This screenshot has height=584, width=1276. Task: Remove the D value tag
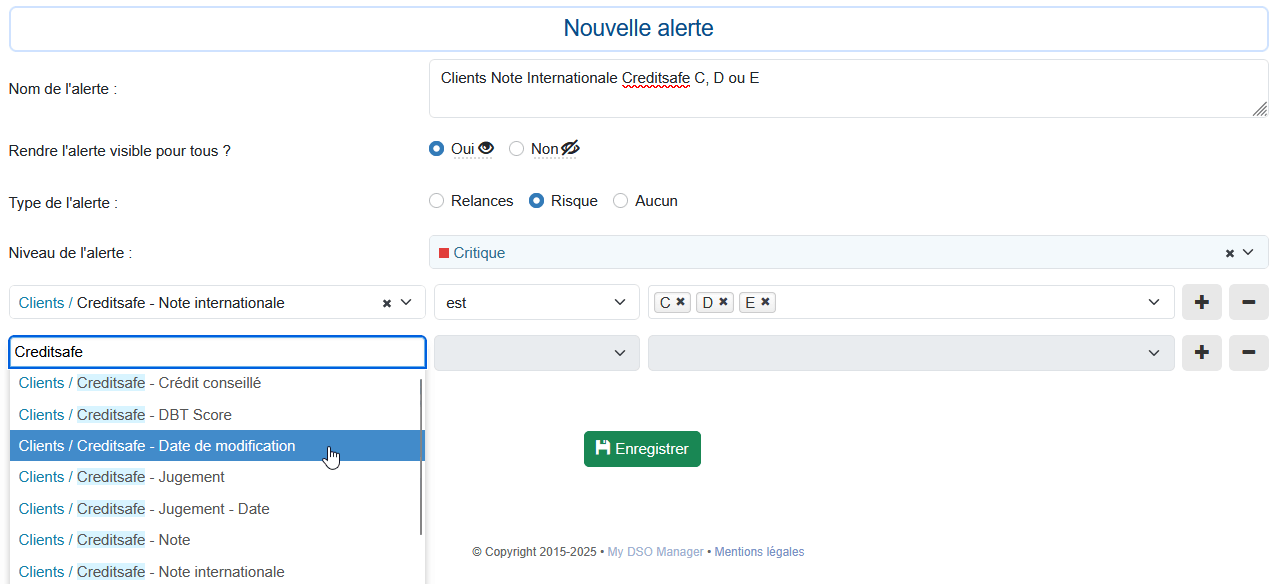pos(722,301)
